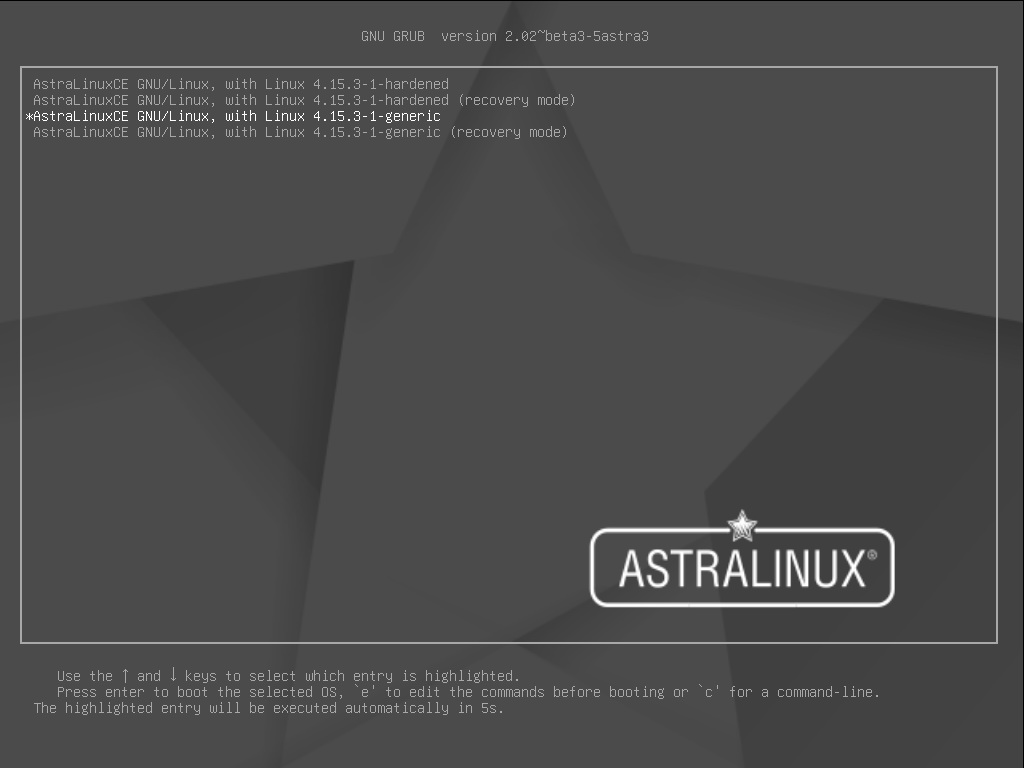This screenshot has width=1024, height=768.
Task: Select the 4.15.3-1-hardened boot entry
Action: tap(240, 84)
